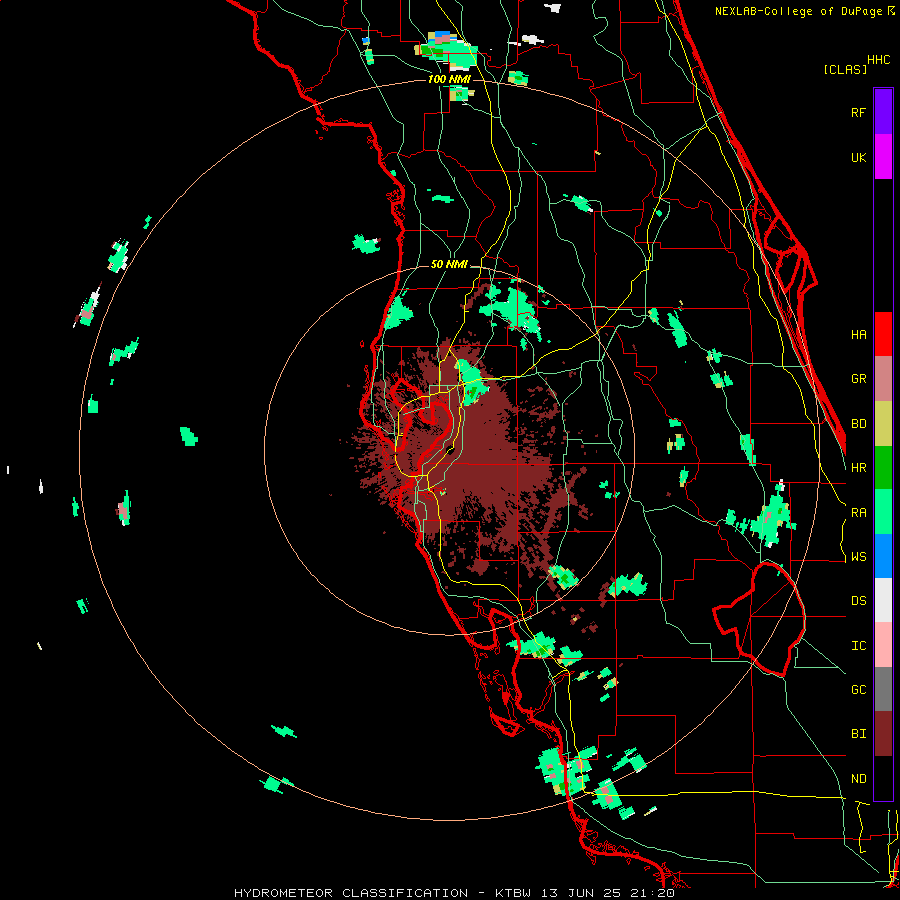Image resolution: width=900 pixels, height=900 pixels.
Task: Click the blue WS legend swatch
Action: 883,556
